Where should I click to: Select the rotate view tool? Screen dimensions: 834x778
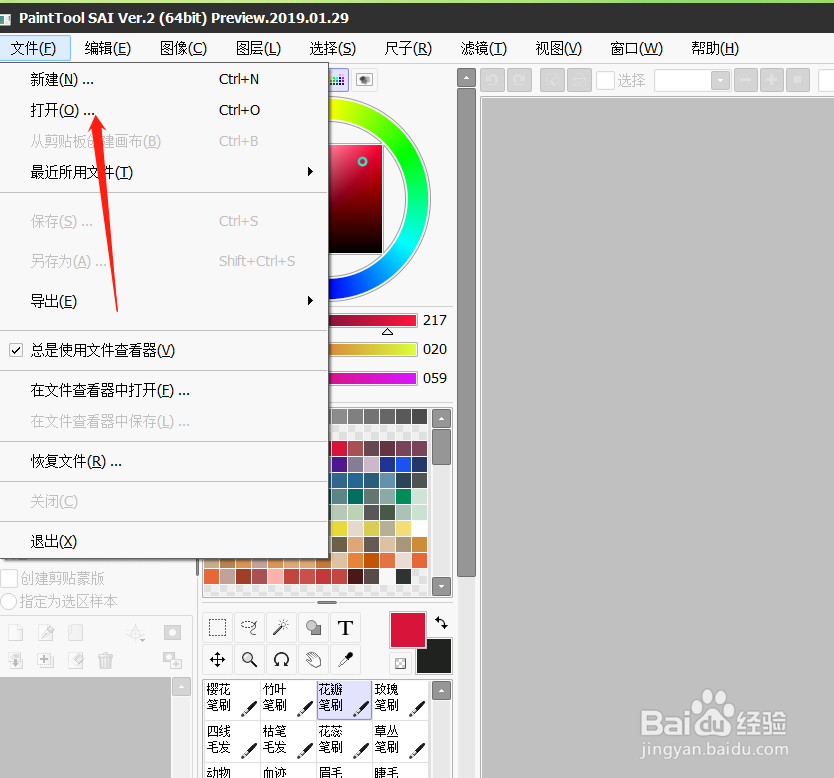tap(281, 660)
